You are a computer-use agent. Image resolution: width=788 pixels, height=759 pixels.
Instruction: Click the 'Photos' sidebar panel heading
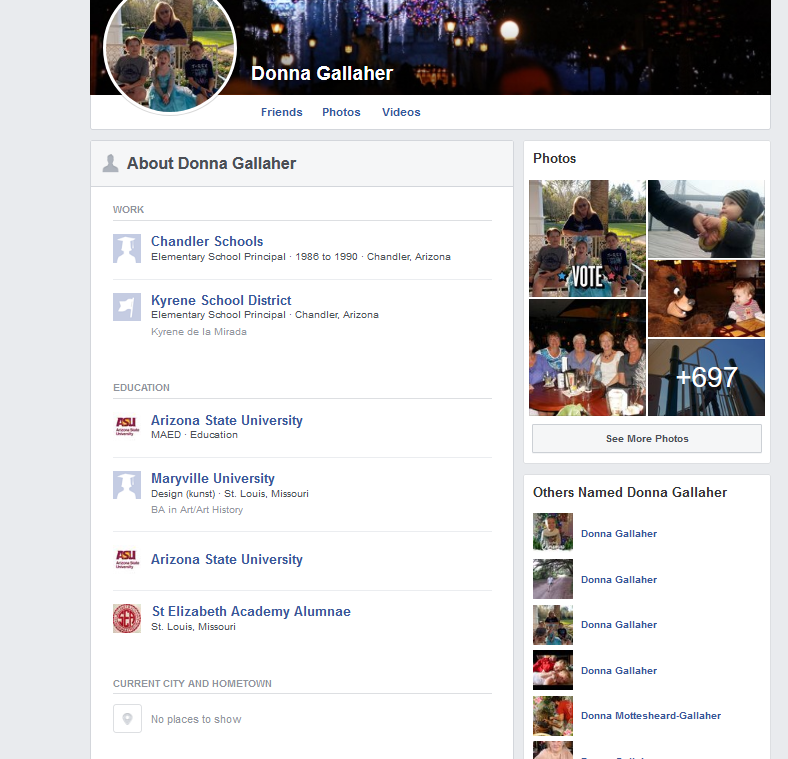(554, 158)
